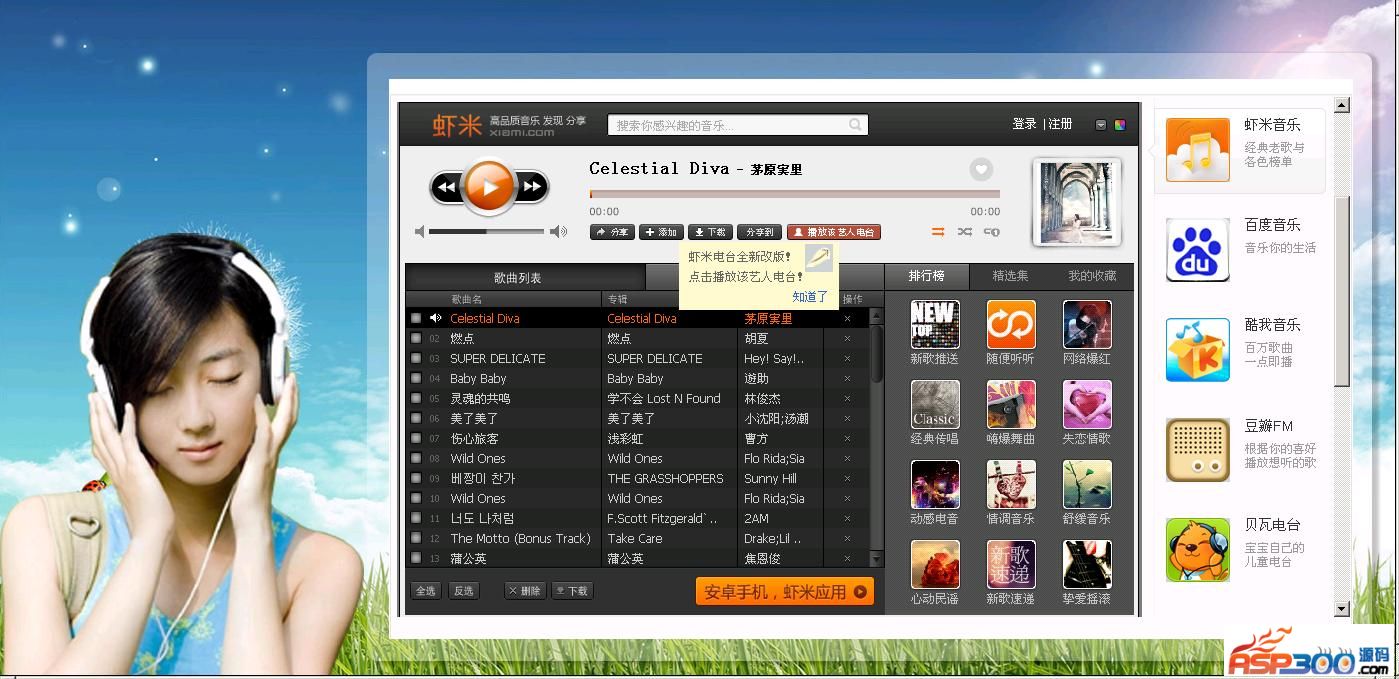Enable the orange loop playback mode icon
1399x679 pixels.
point(938,232)
